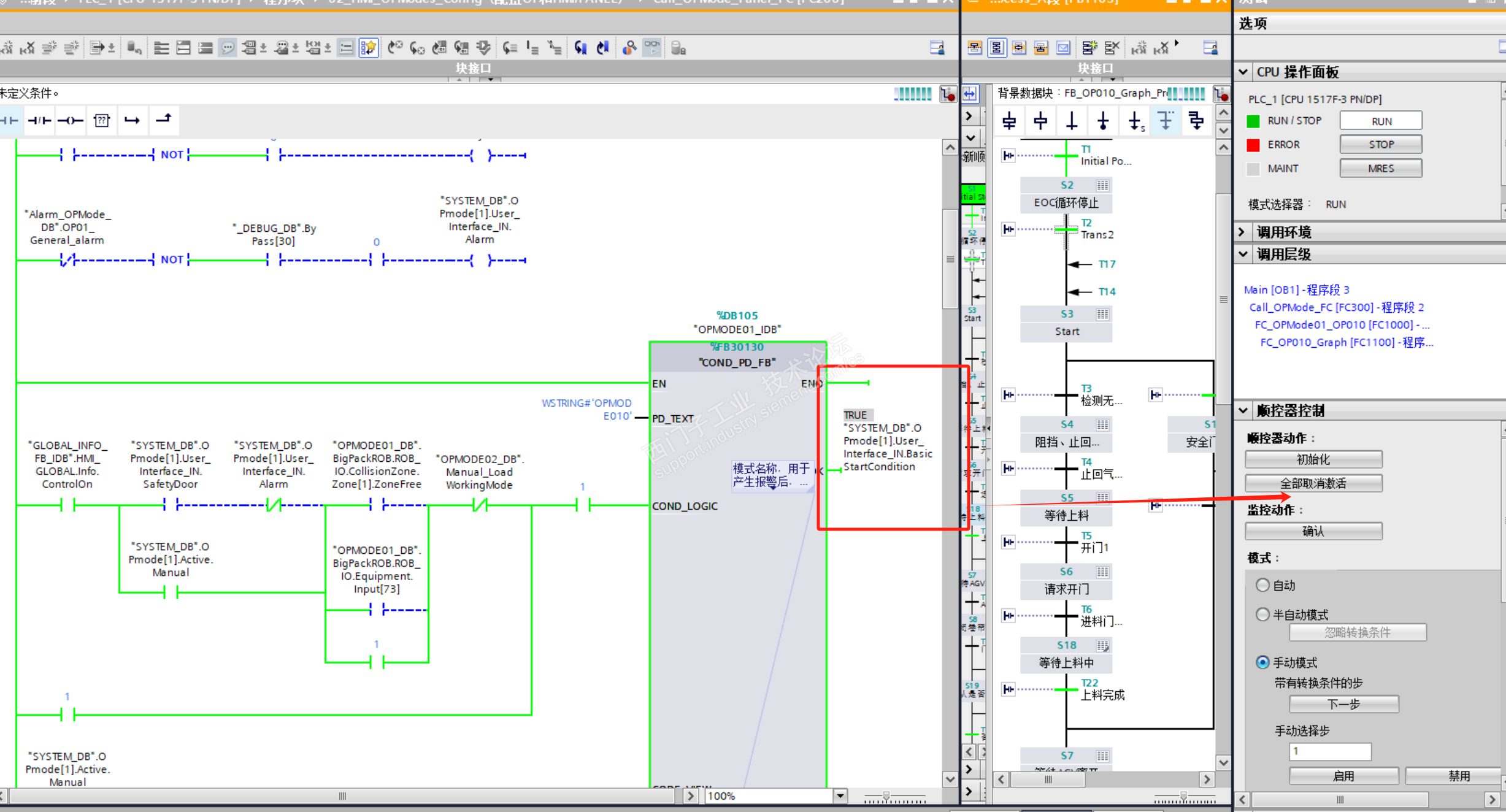Insert a normally closed contact instruction
The width and height of the screenshot is (1506, 812).
39,120
